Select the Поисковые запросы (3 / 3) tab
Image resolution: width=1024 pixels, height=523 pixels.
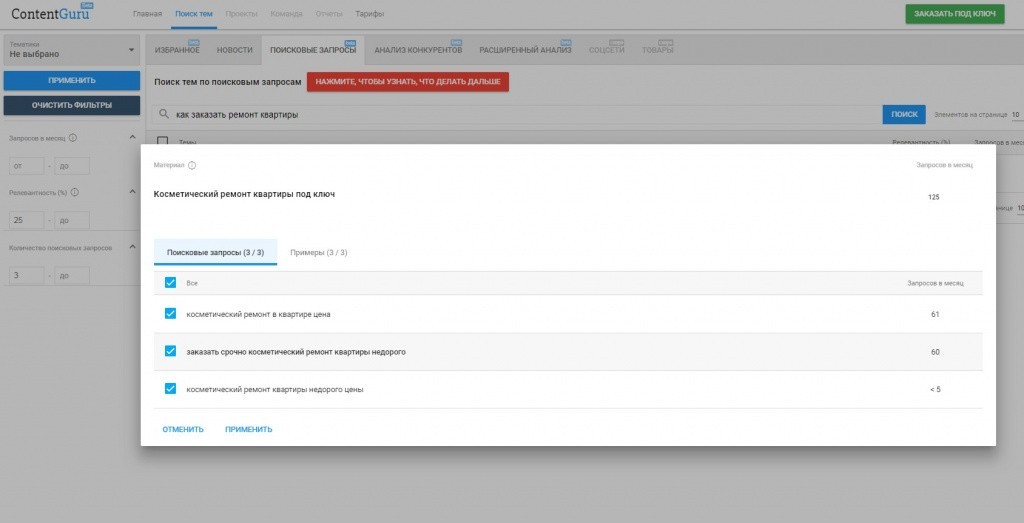click(x=215, y=252)
